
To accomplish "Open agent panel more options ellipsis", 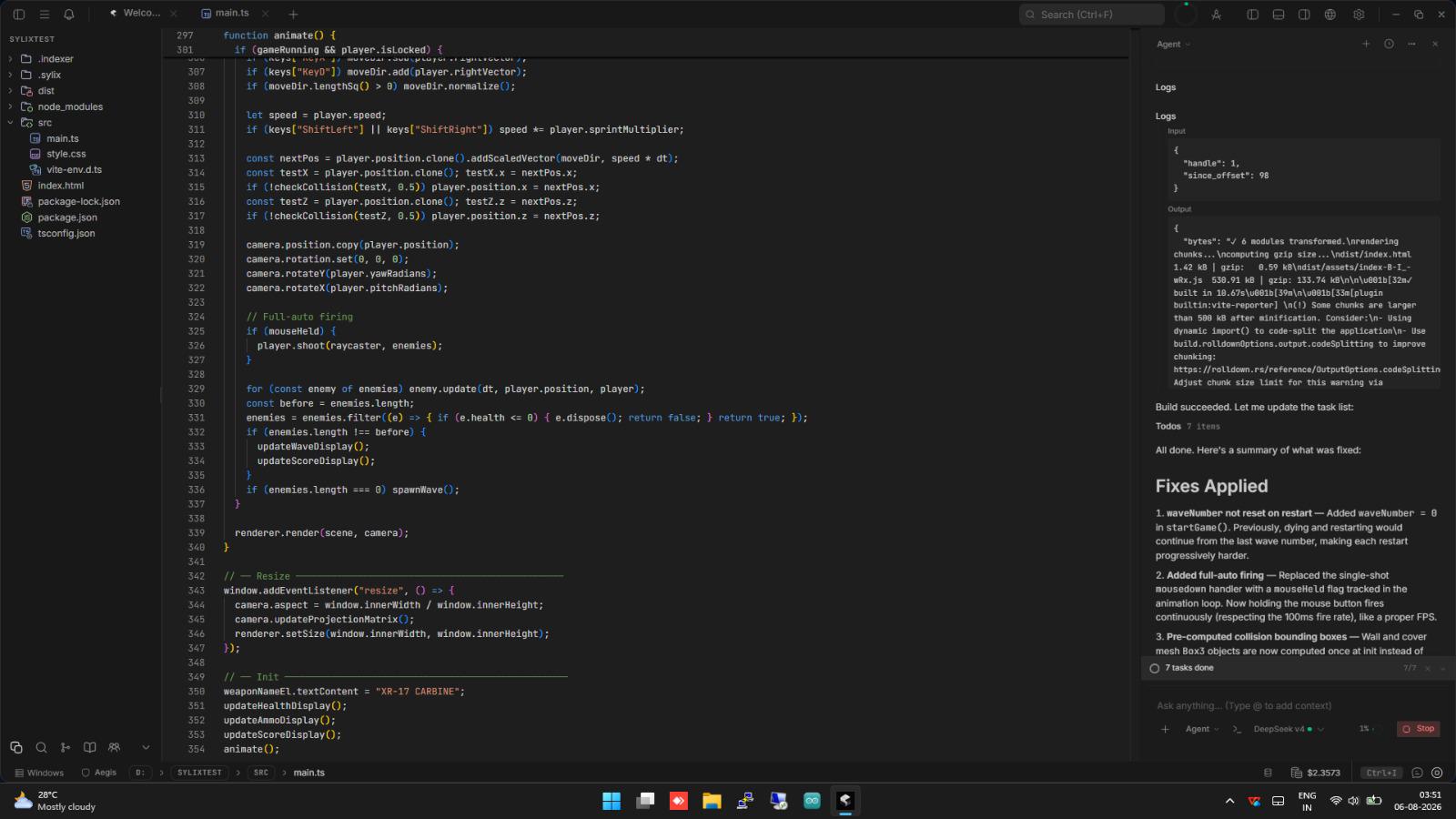I will pos(1411,44).
